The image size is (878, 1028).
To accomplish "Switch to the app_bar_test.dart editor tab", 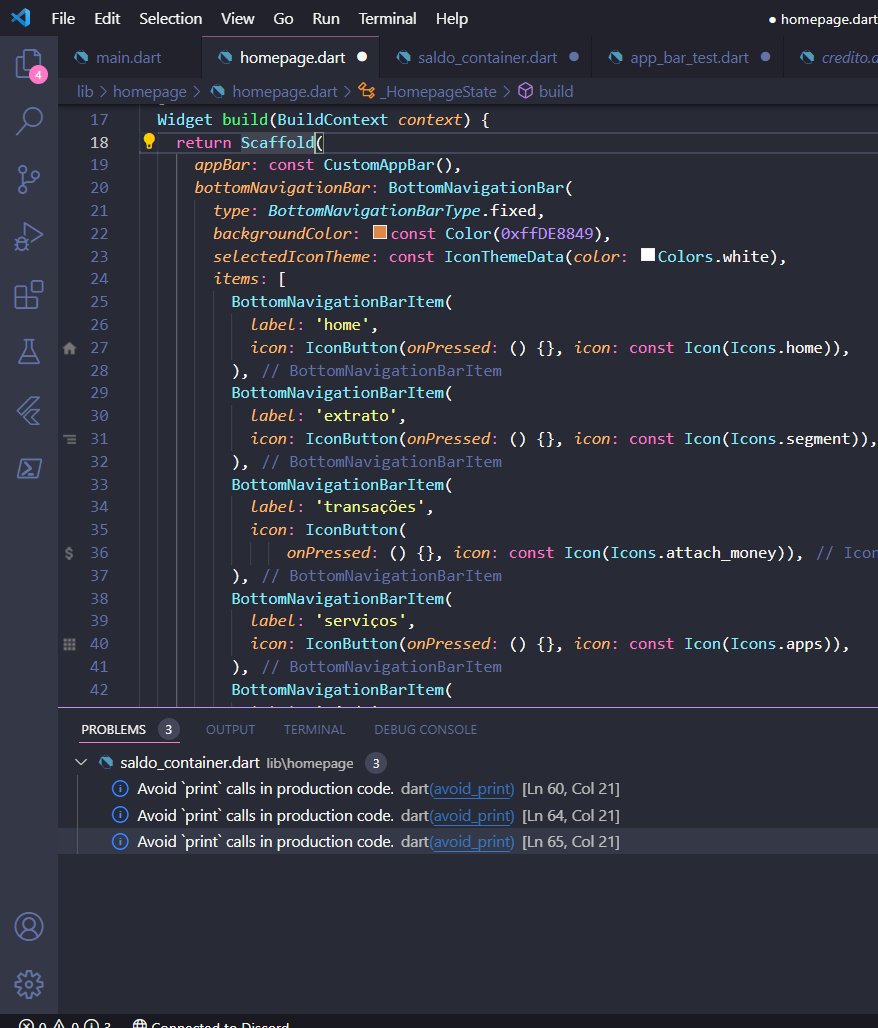I will 688,58.
